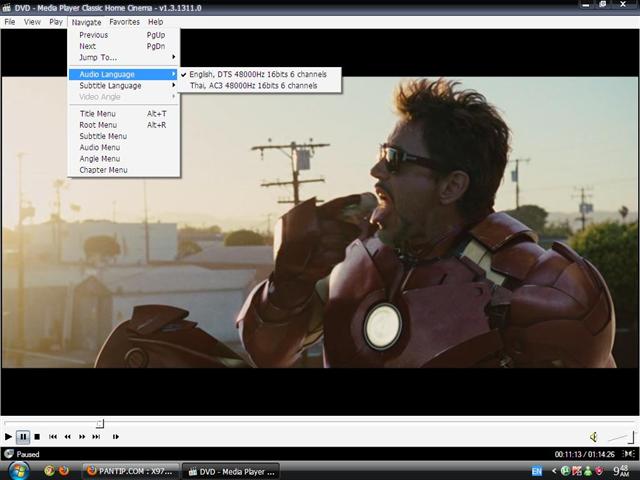Open the Play menu
The image size is (640, 480).
coord(56,22)
